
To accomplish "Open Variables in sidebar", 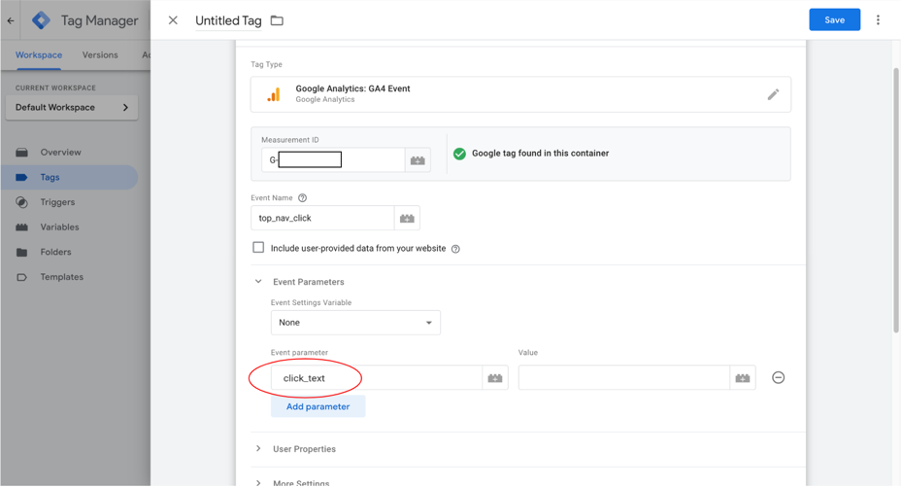I will point(59,227).
